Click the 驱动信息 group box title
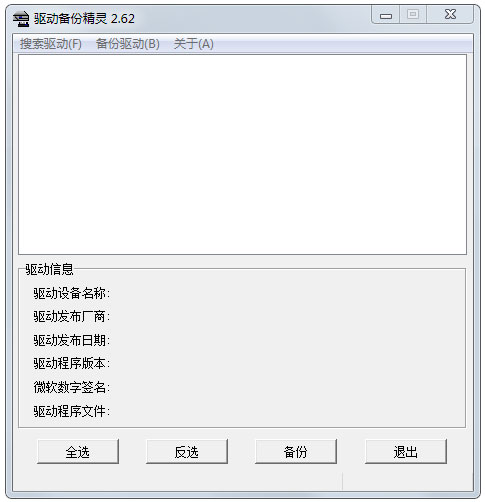Viewport: 485px width, 502px height. (49, 269)
